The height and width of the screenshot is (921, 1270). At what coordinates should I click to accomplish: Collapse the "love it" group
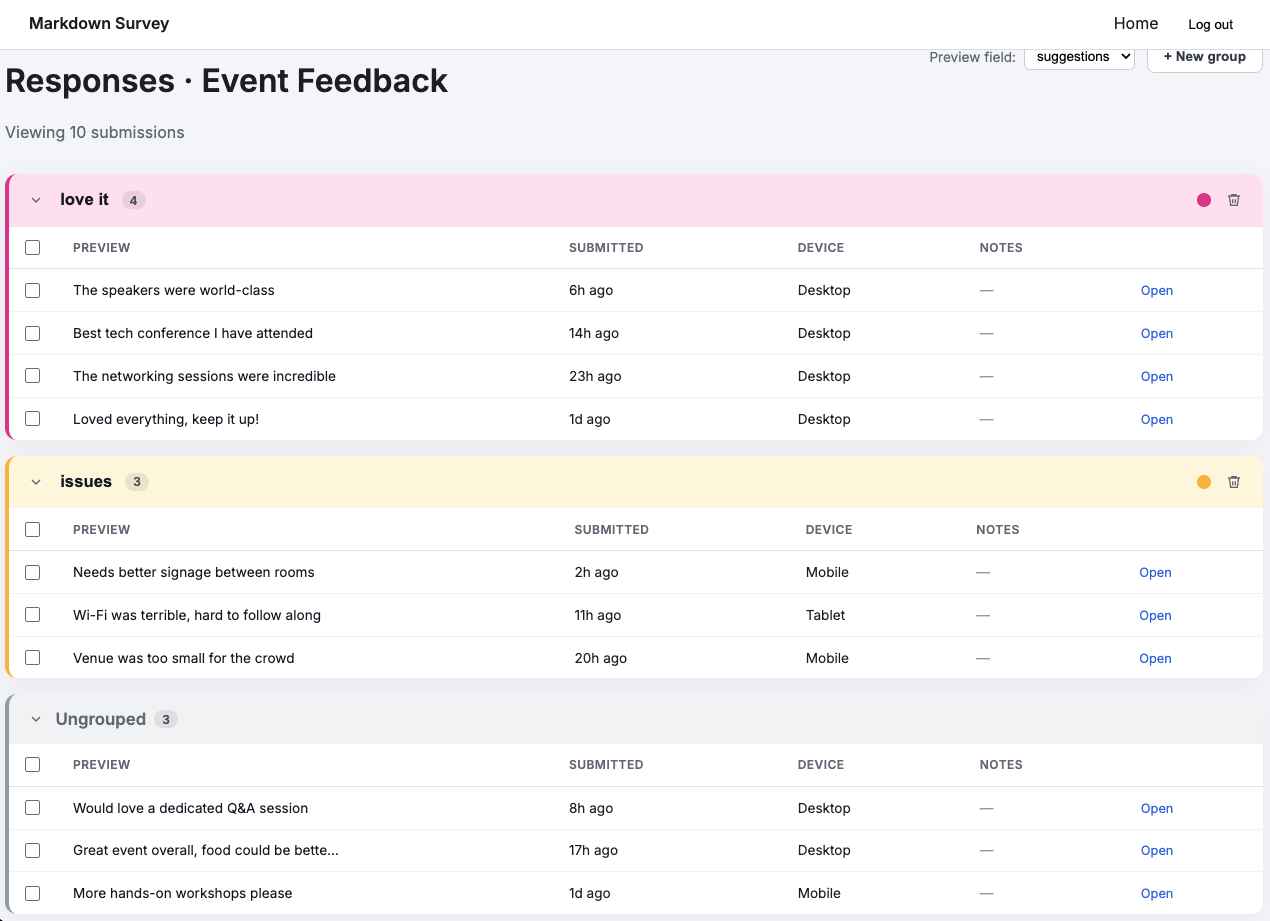coord(35,199)
